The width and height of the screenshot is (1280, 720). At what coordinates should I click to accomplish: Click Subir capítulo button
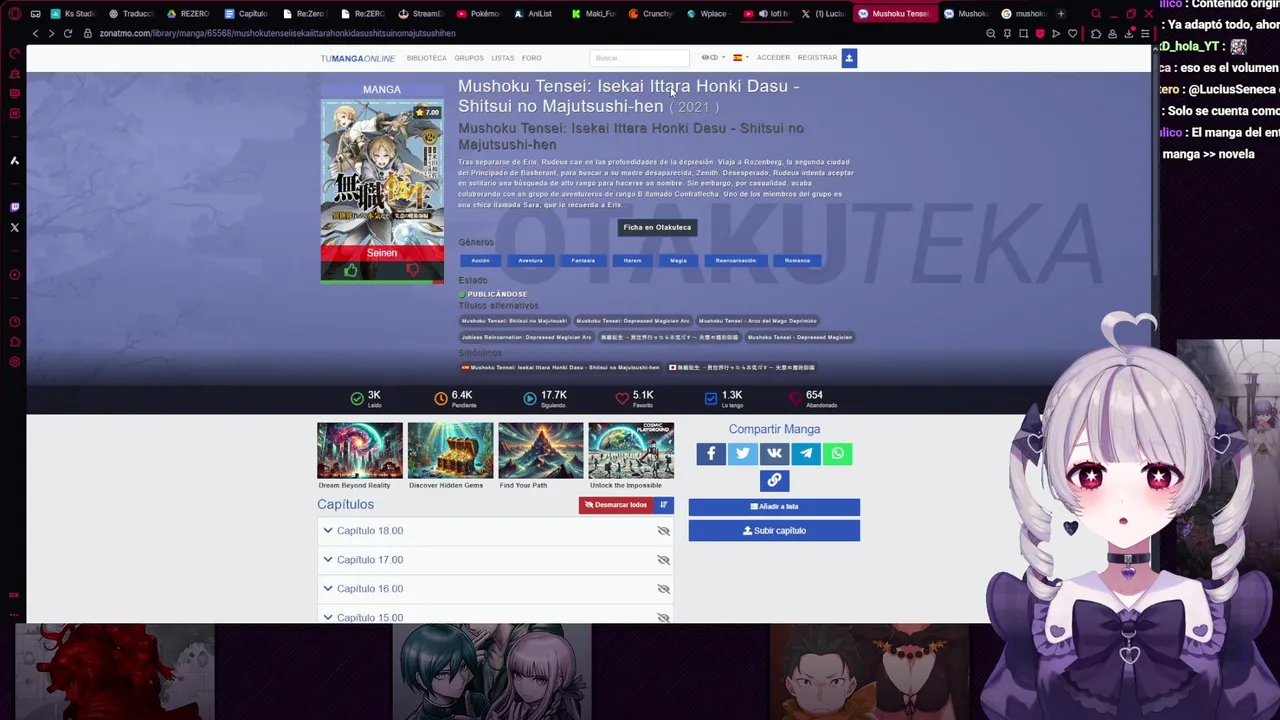774,531
